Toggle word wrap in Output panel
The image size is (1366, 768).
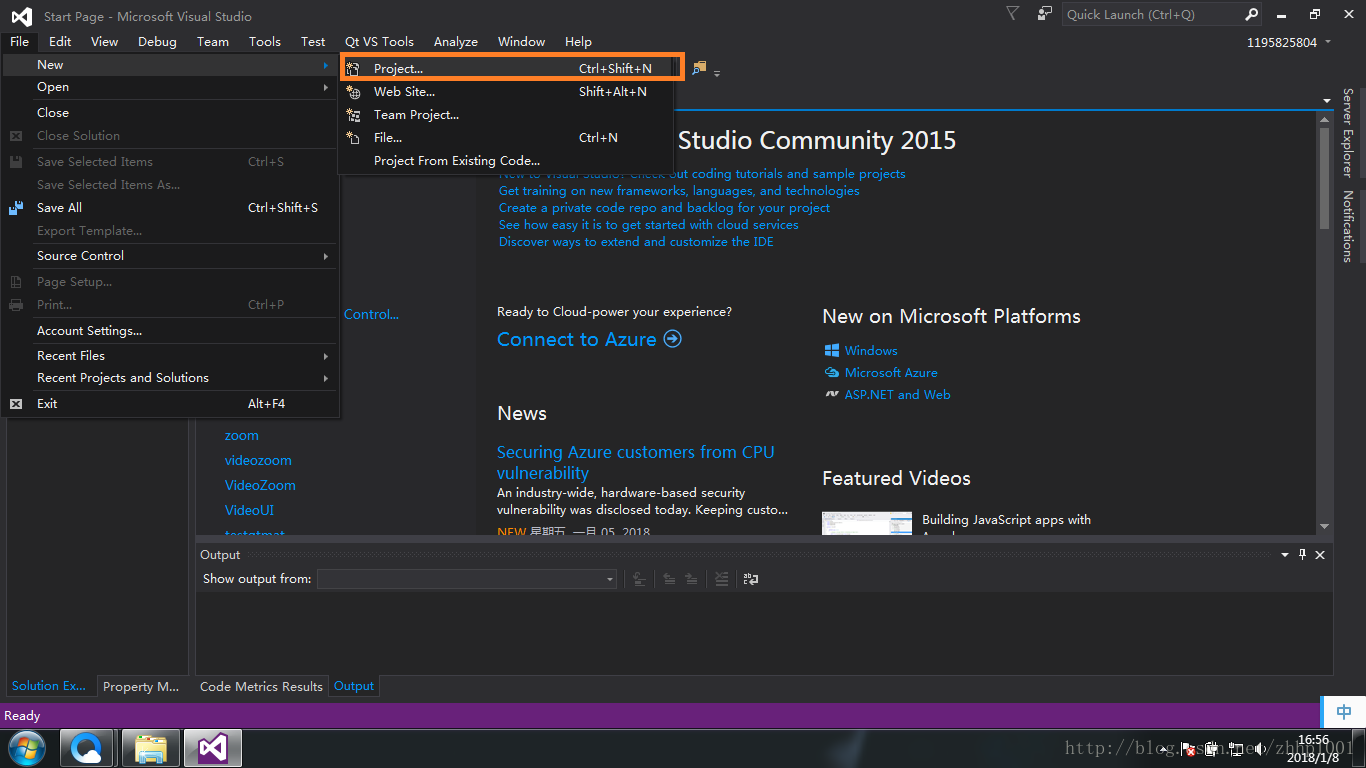pos(751,579)
